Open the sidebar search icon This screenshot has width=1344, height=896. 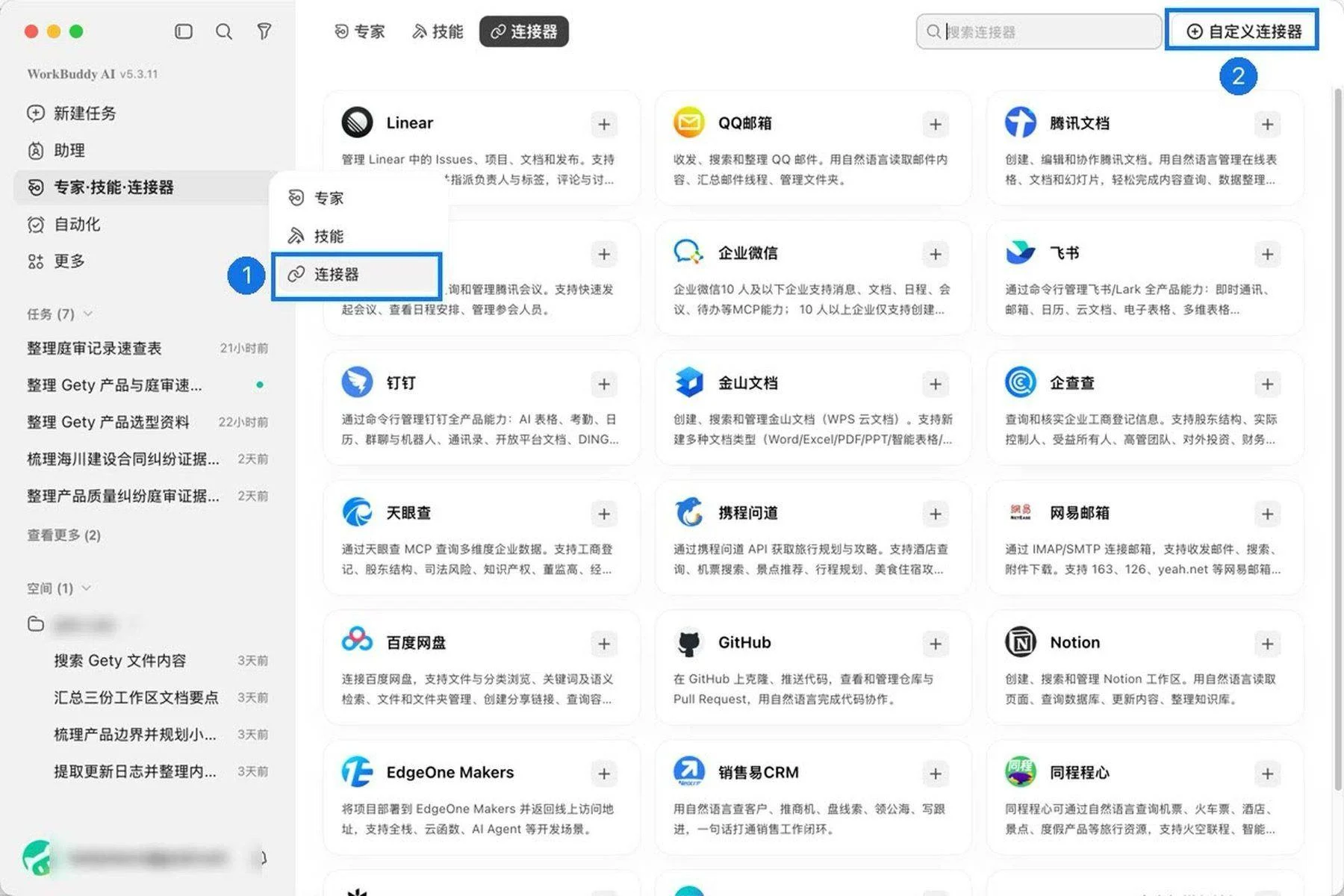pyautogui.click(x=224, y=31)
